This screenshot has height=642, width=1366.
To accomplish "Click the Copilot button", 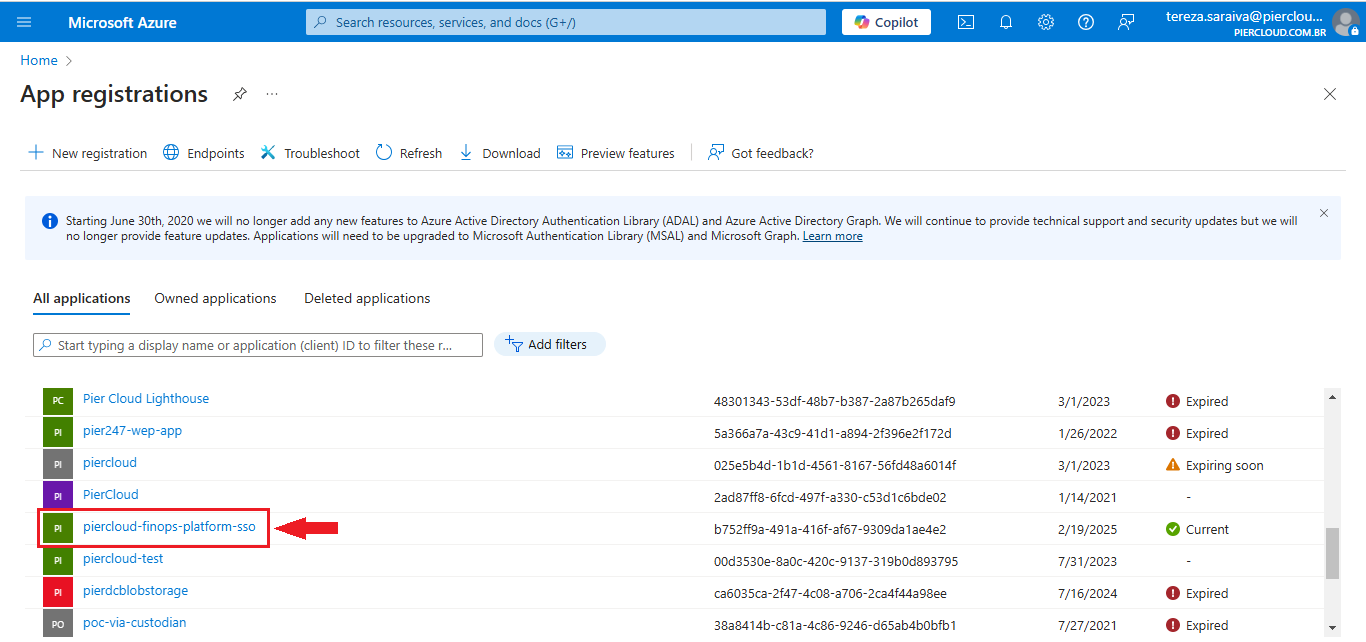I will tap(886, 22).
